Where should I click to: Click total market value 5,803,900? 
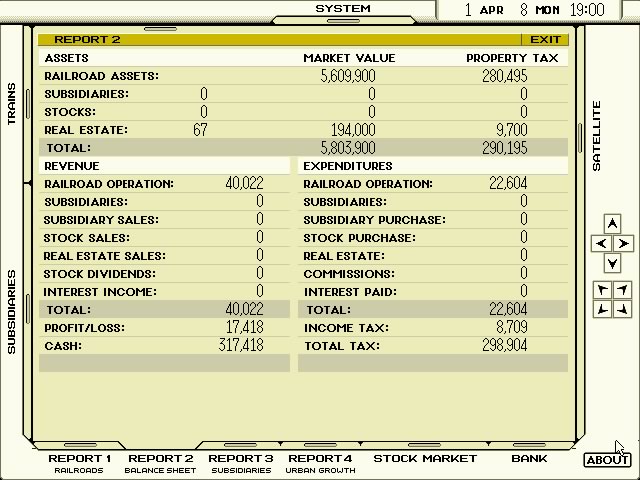pos(348,148)
